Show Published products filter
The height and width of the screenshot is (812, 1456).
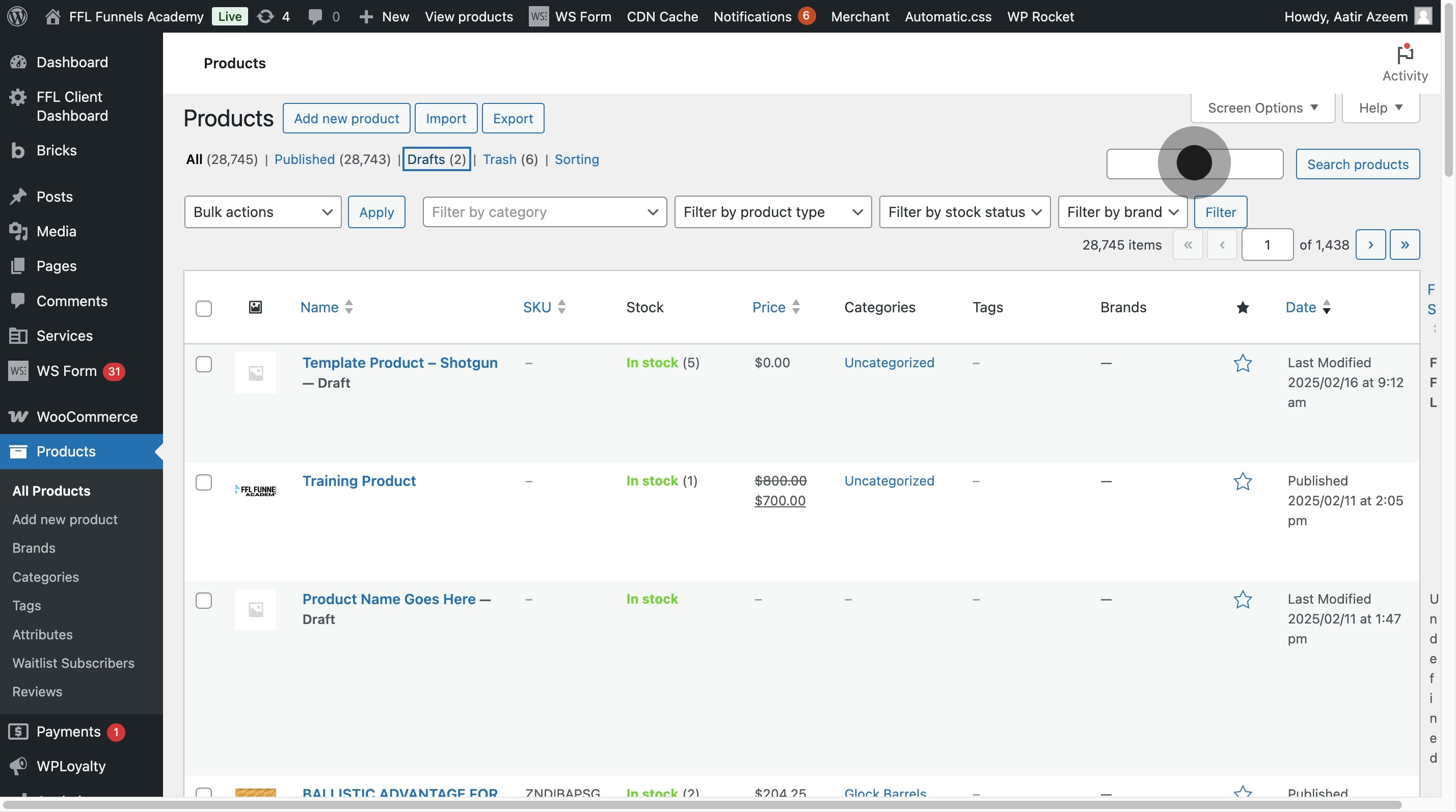305,159
